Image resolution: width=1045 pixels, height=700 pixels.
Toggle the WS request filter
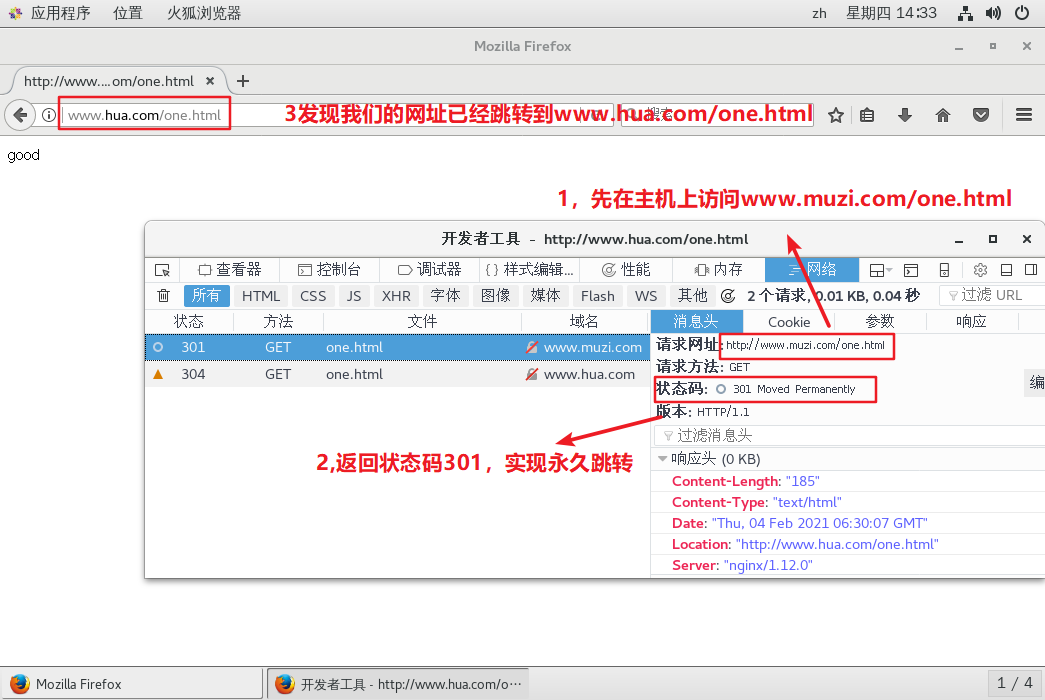(646, 295)
